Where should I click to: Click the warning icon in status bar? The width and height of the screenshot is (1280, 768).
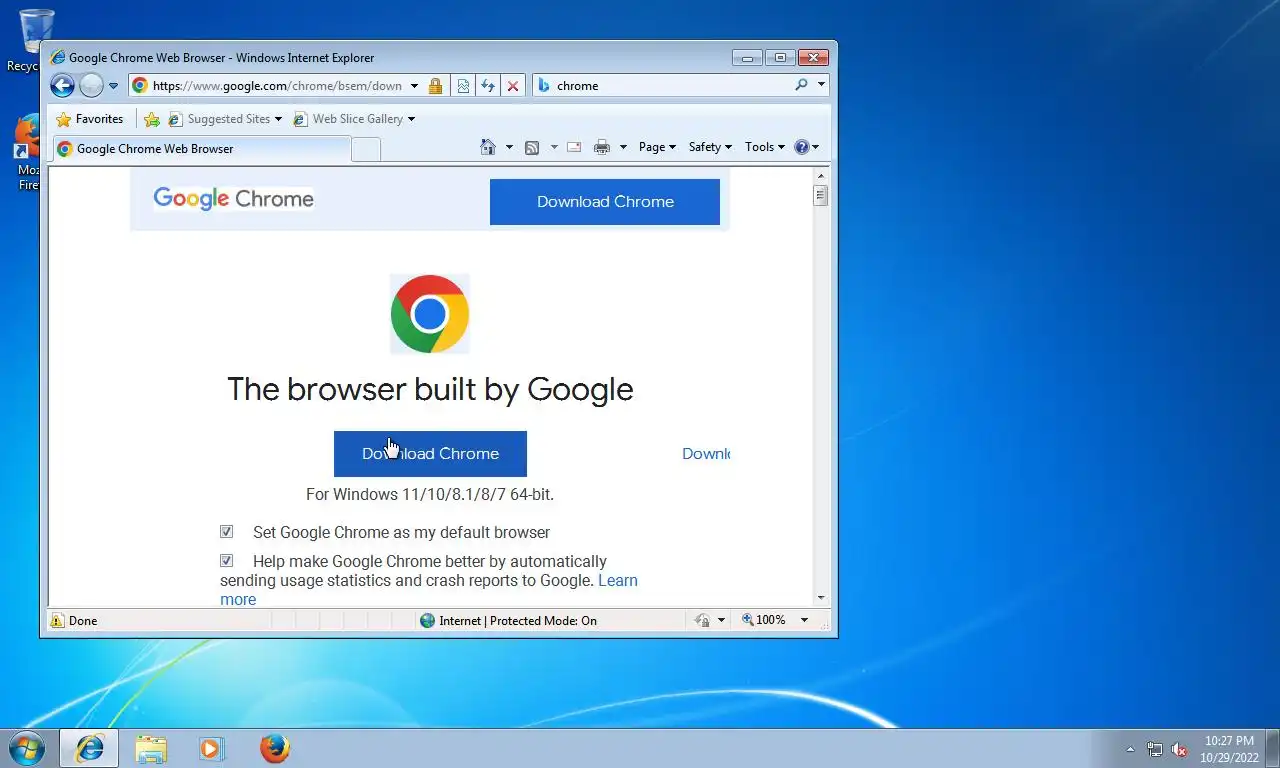pyautogui.click(x=57, y=620)
